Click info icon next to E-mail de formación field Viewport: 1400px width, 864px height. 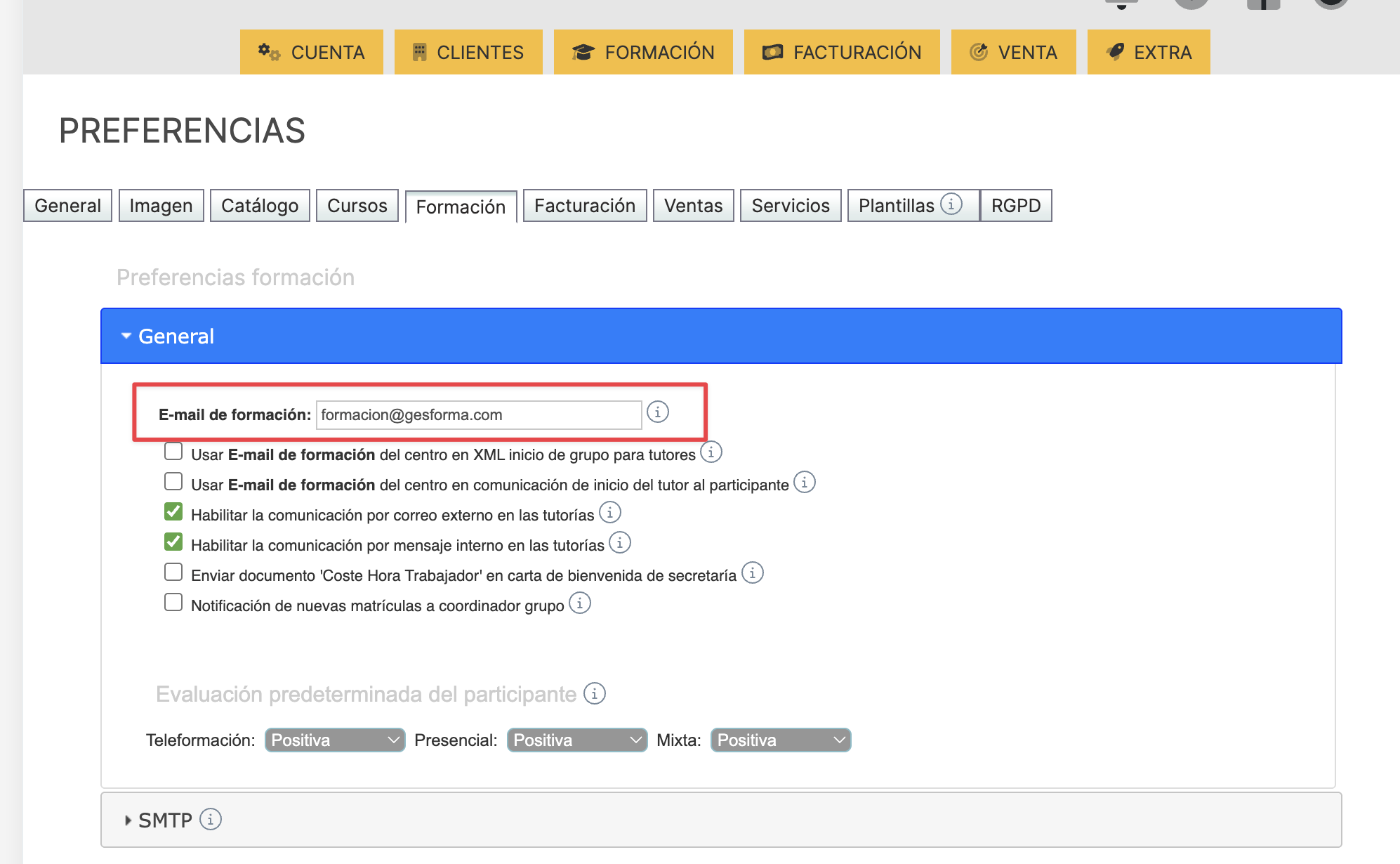pyautogui.click(x=657, y=412)
